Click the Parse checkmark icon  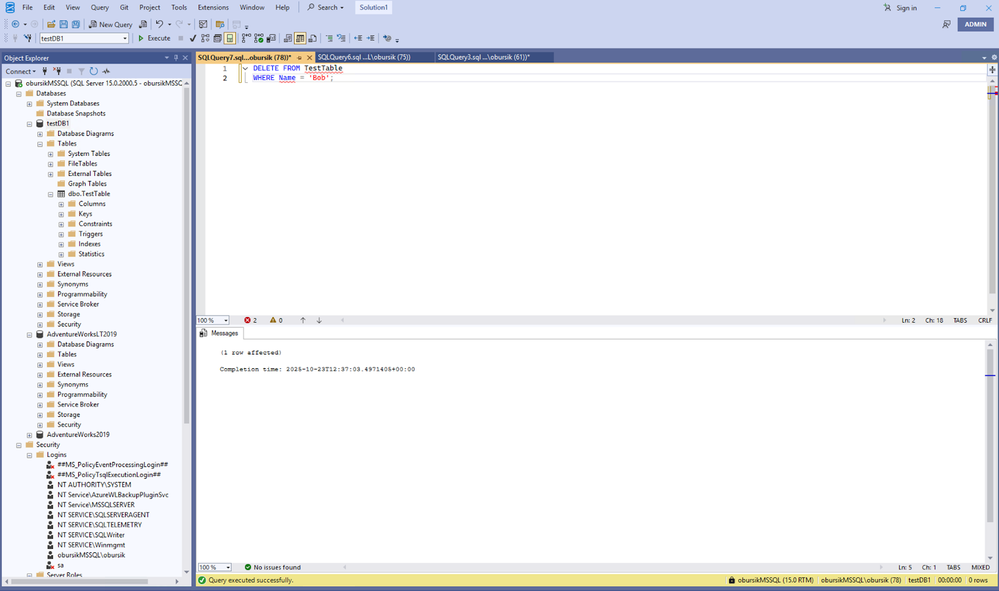(192, 38)
